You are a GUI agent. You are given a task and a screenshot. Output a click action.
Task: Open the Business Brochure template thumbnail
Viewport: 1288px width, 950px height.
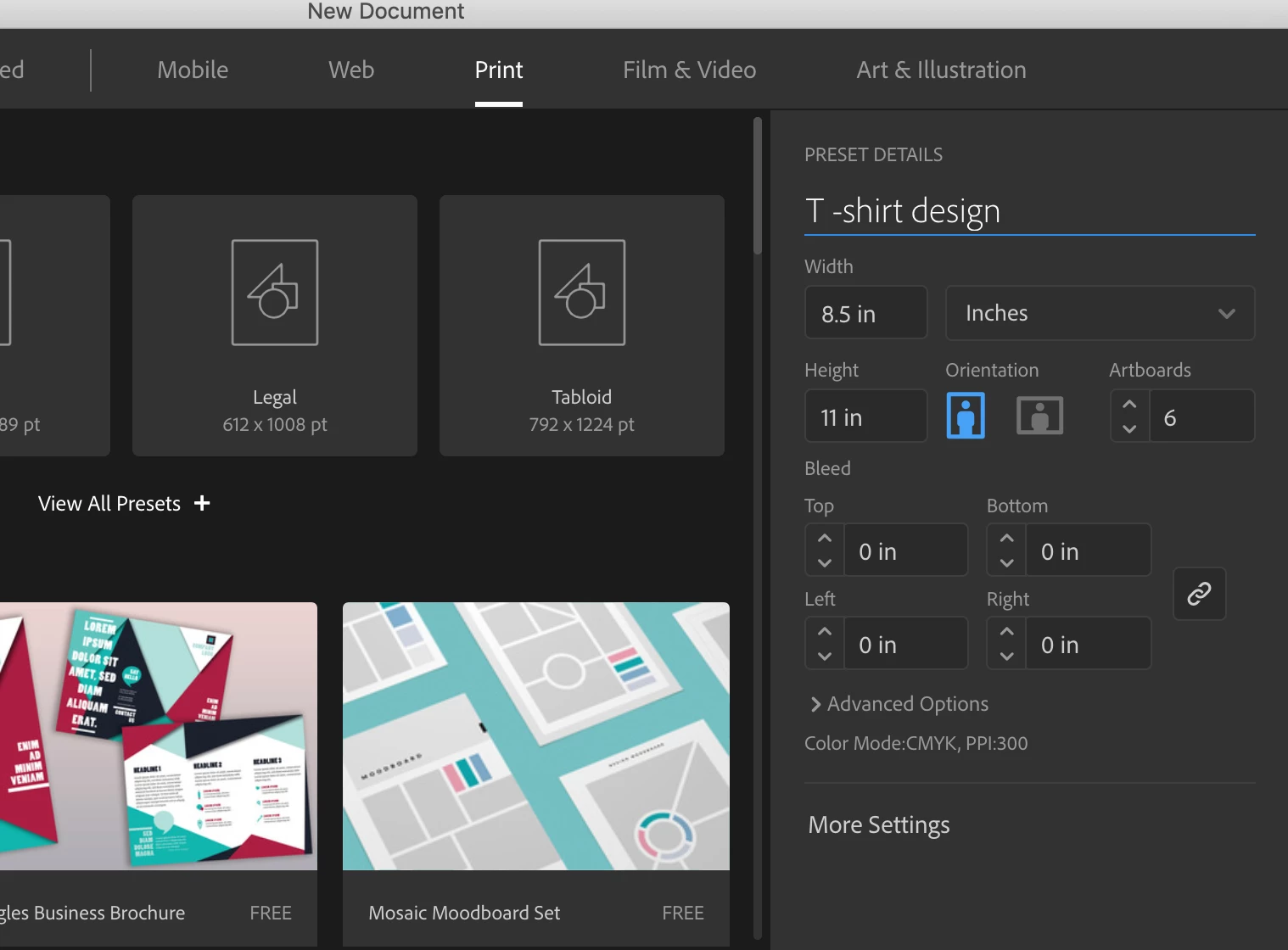point(158,736)
